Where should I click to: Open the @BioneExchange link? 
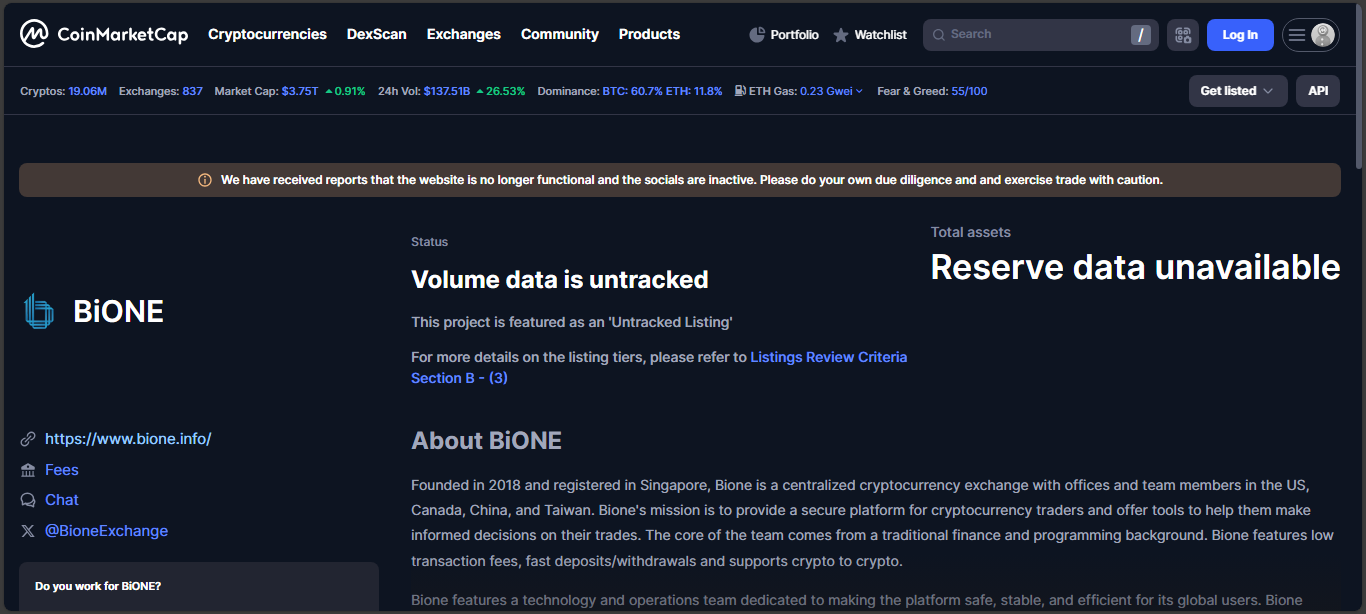pos(106,531)
